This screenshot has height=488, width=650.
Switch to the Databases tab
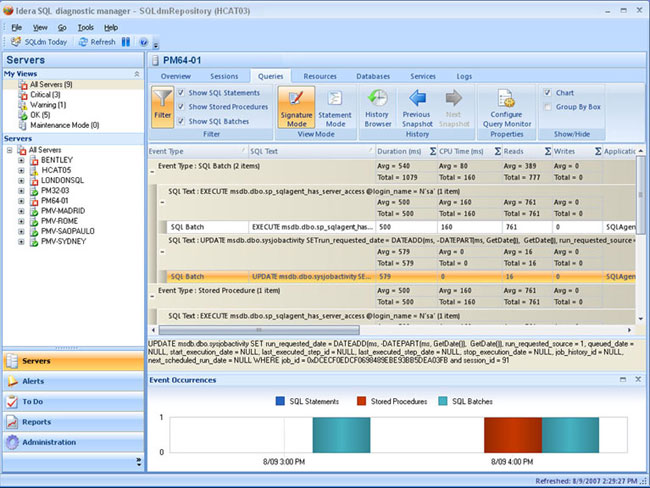pyautogui.click(x=373, y=76)
